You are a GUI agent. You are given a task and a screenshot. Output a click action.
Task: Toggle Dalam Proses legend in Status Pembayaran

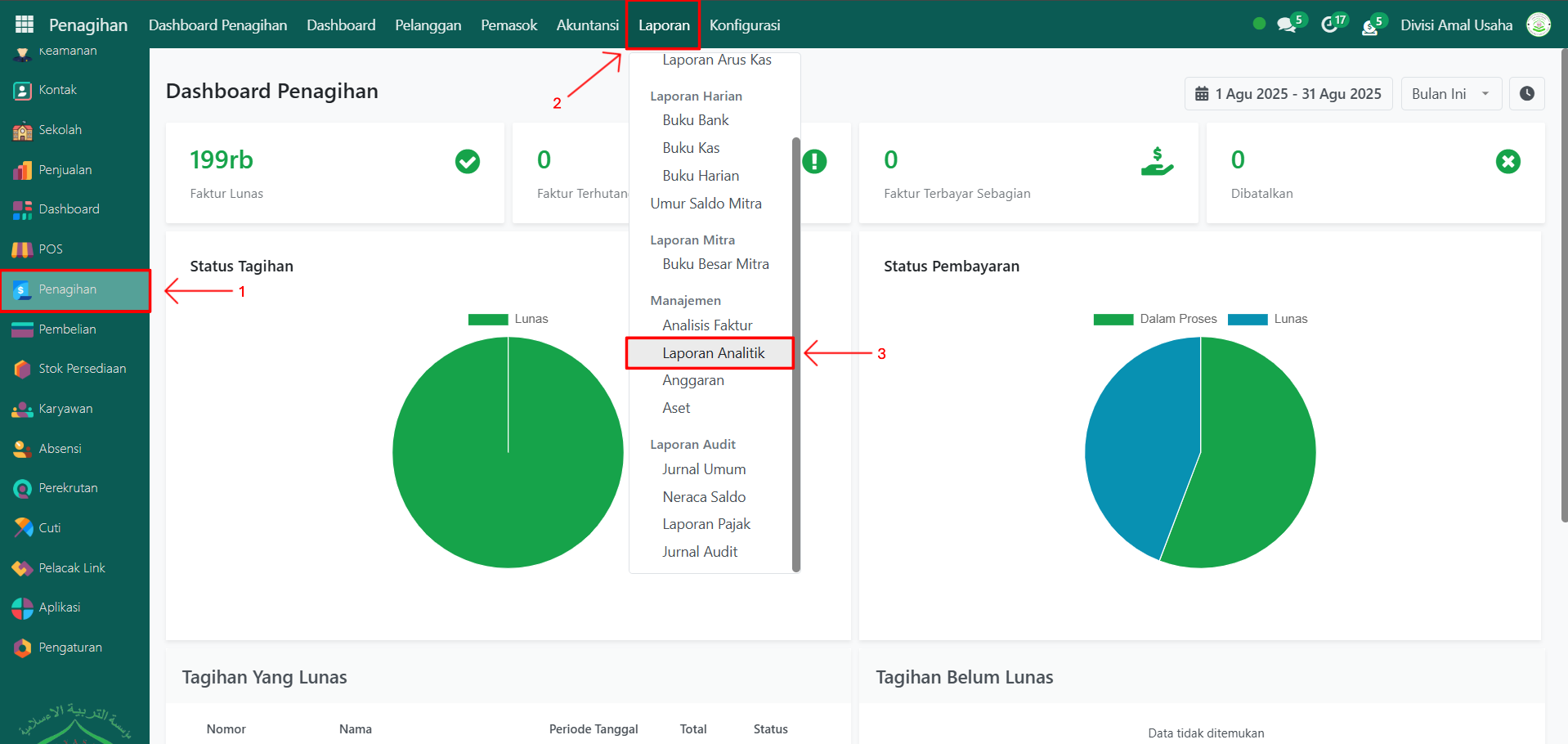[1155, 319]
